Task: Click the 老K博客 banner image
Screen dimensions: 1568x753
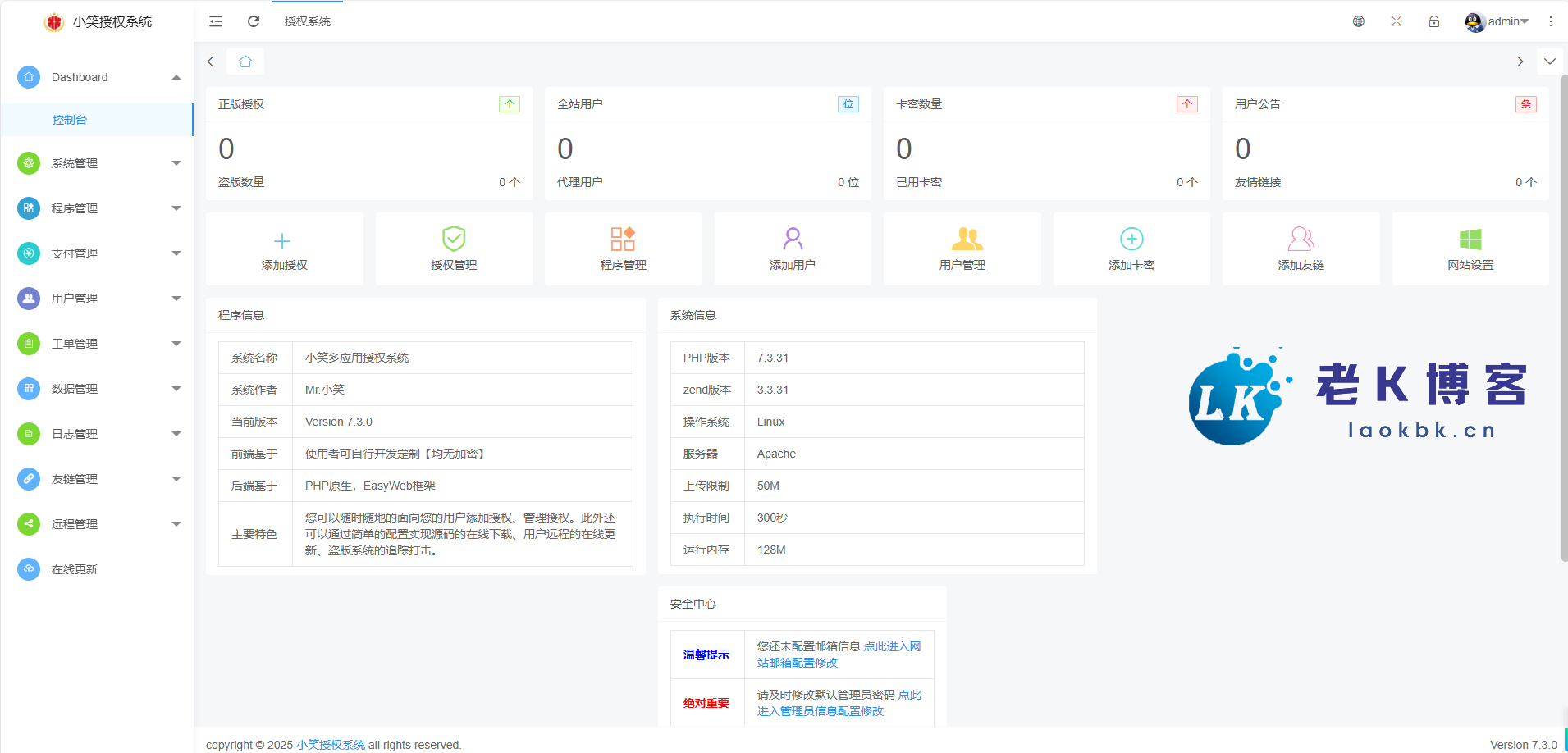Action: [1357, 397]
